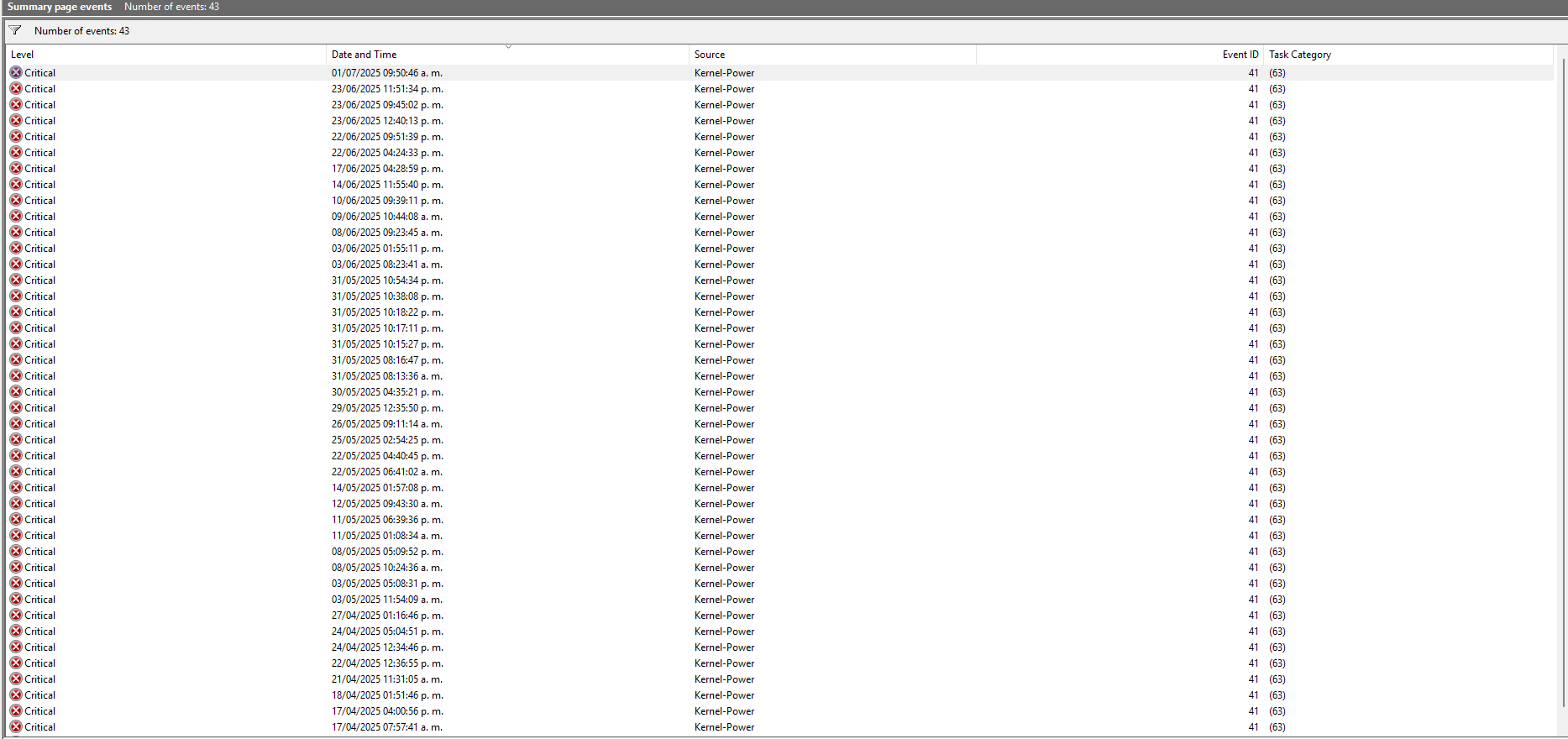Image resolution: width=1568 pixels, height=739 pixels.
Task: Click the Critical icon for 31/05/2025 10:54:34 p. m.
Action: pyautogui.click(x=16, y=280)
